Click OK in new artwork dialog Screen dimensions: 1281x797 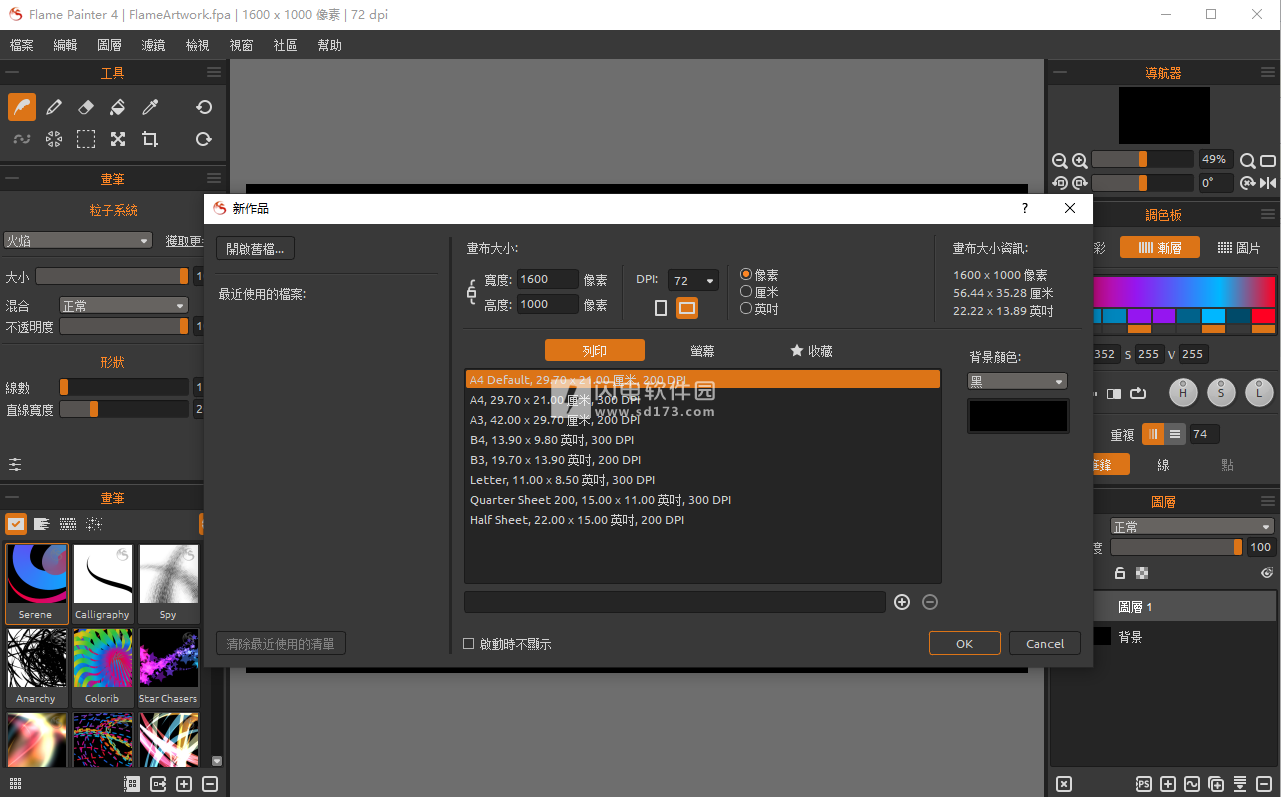coord(964,643)
